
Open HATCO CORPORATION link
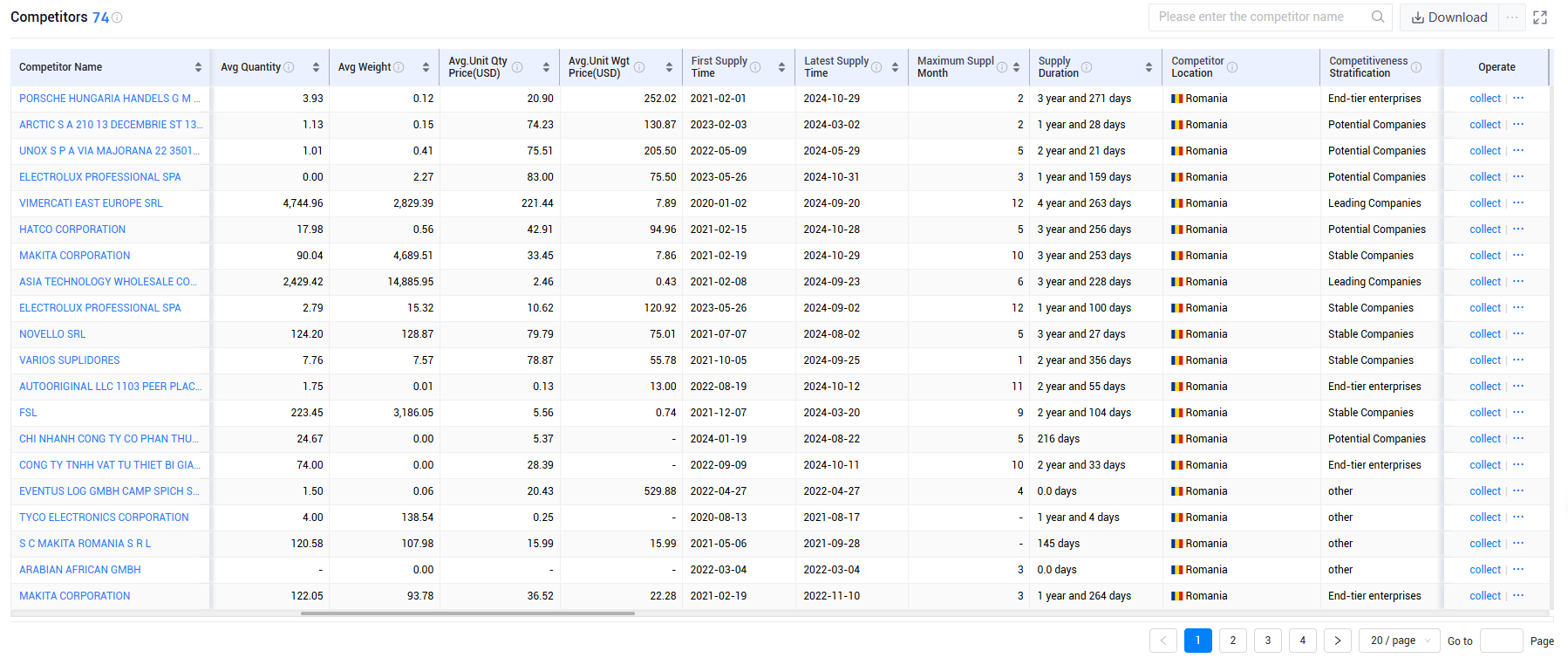(x=72, y=230)
